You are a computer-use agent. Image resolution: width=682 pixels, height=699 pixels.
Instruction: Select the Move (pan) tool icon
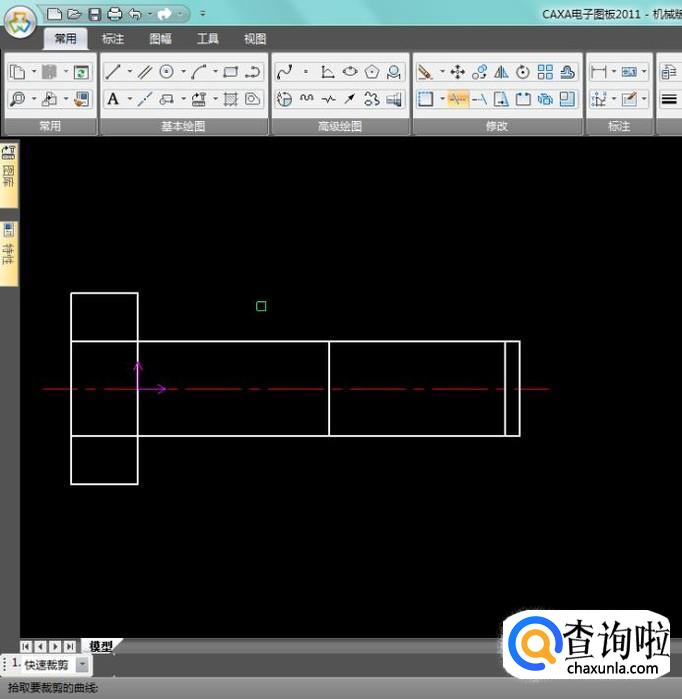(x=457, y=72)
